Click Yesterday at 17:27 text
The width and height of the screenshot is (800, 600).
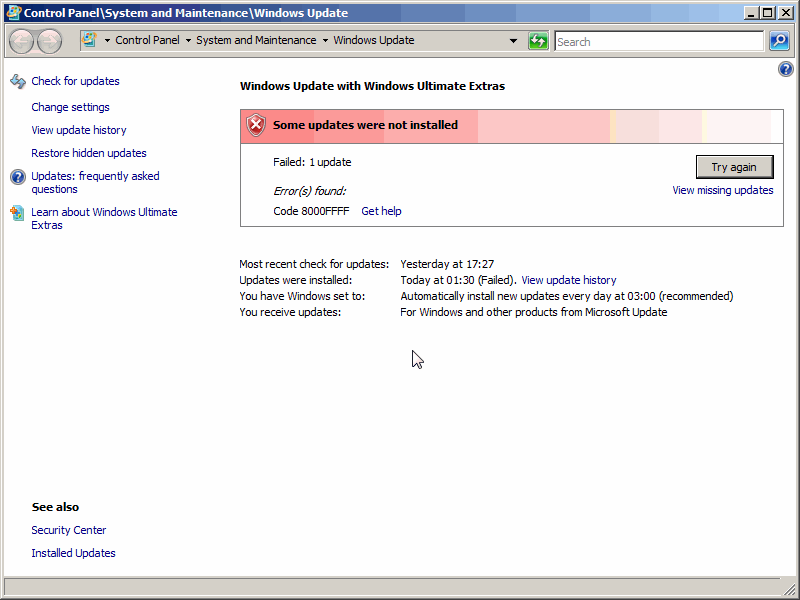447,264
